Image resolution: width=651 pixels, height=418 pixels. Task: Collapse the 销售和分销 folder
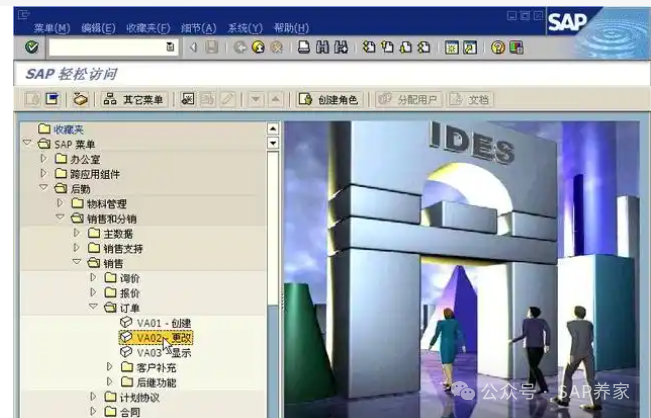pyautogui.click(x=60, y=218)
